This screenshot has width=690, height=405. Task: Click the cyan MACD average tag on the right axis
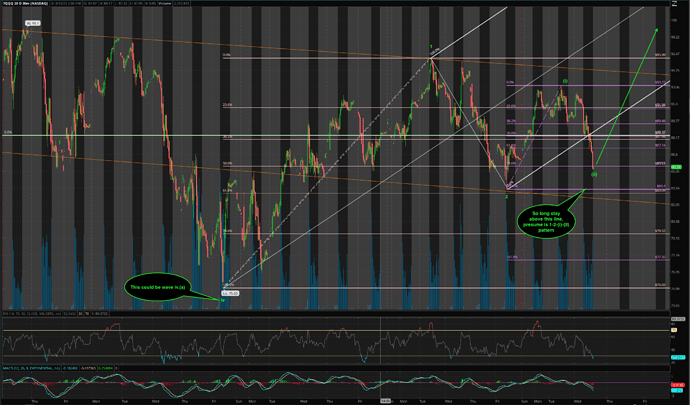pos(677,390)
